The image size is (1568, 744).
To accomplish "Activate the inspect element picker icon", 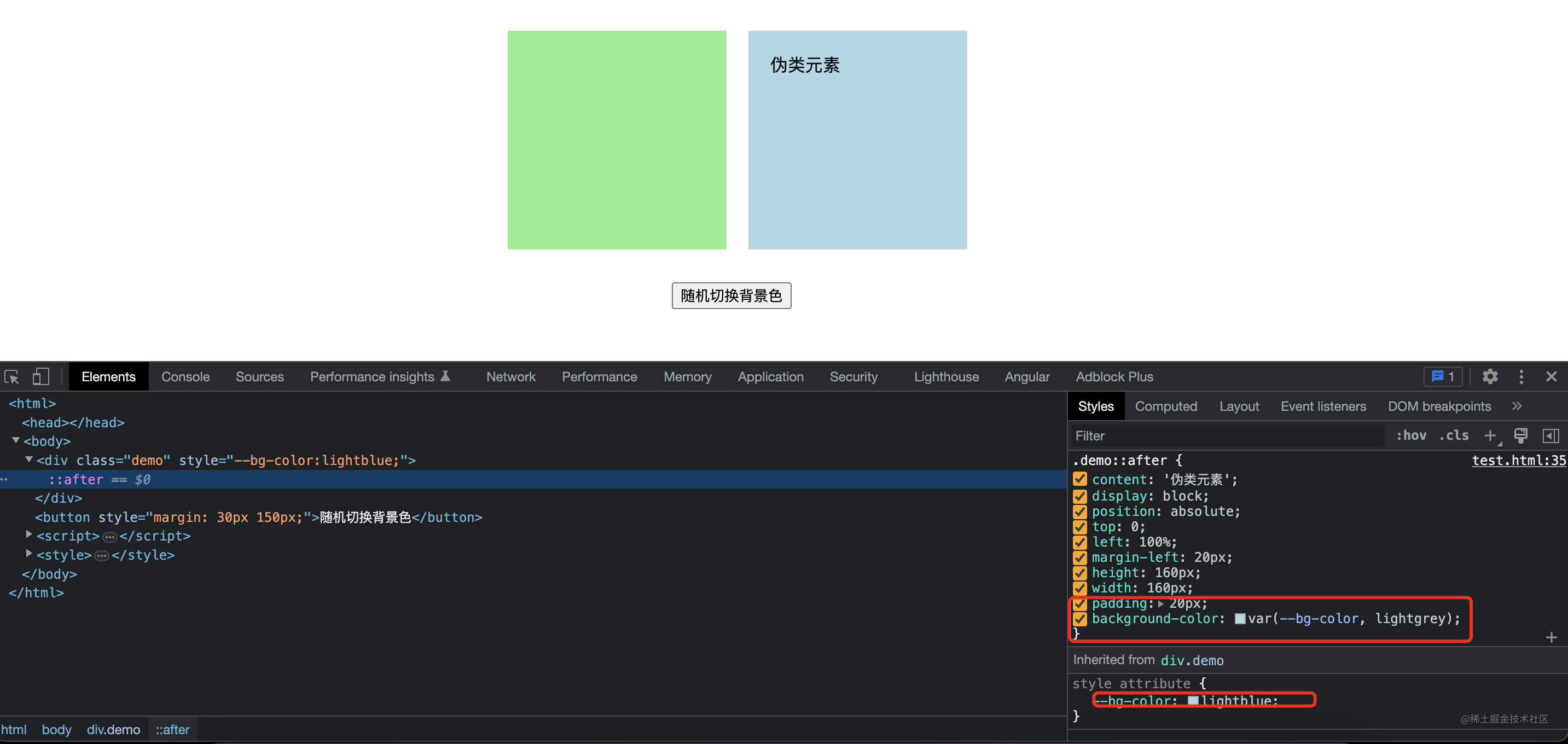I will (x=12, y=377).
